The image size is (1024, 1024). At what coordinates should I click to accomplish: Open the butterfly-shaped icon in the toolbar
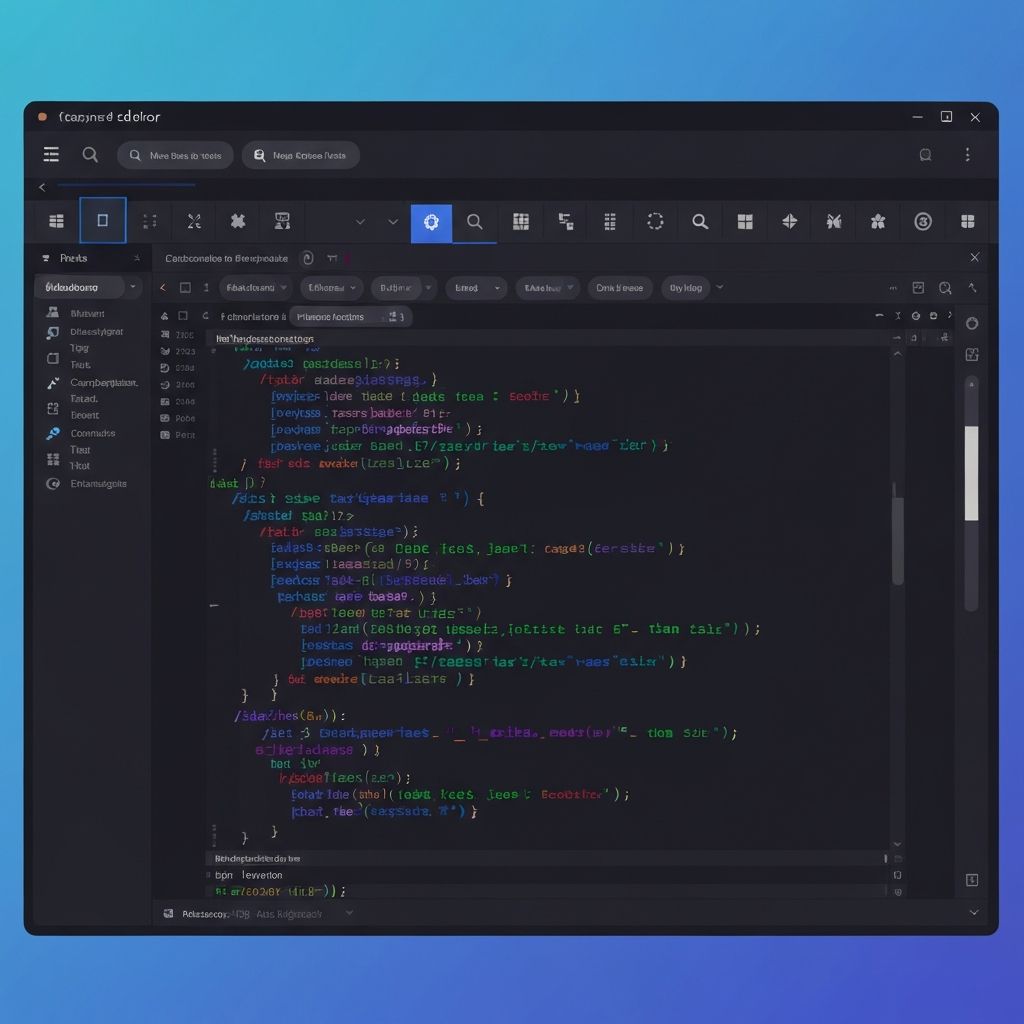pos(833,222)
